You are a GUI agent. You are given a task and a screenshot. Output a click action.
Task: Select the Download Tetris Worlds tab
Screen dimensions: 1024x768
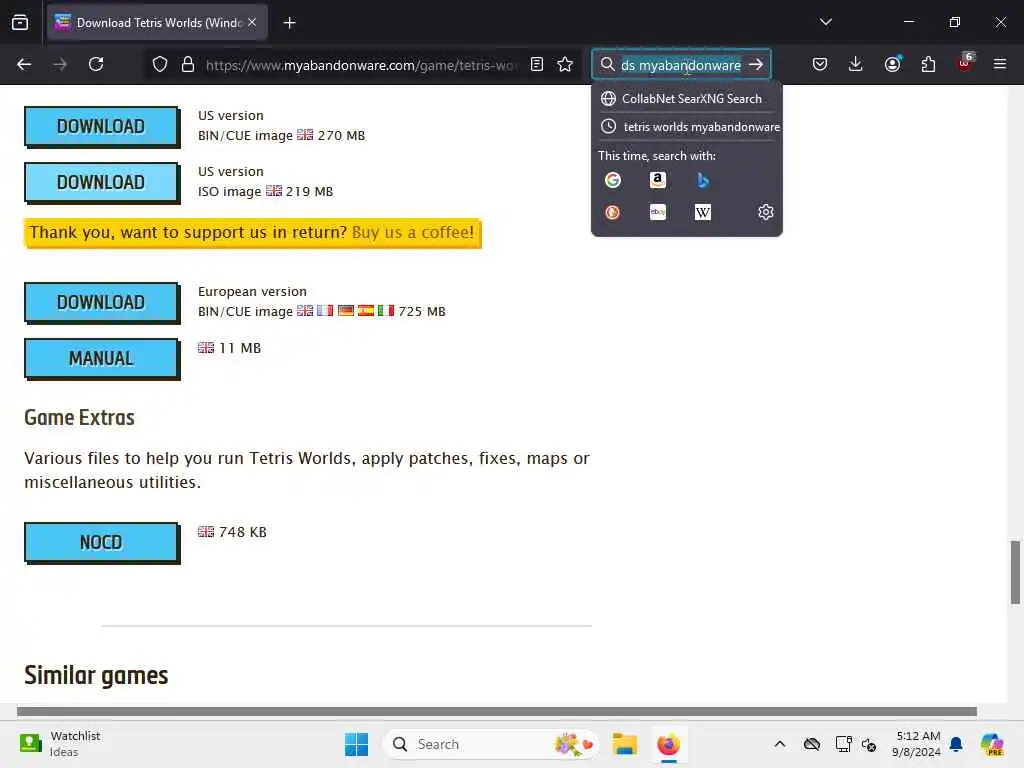pos(157,23)
